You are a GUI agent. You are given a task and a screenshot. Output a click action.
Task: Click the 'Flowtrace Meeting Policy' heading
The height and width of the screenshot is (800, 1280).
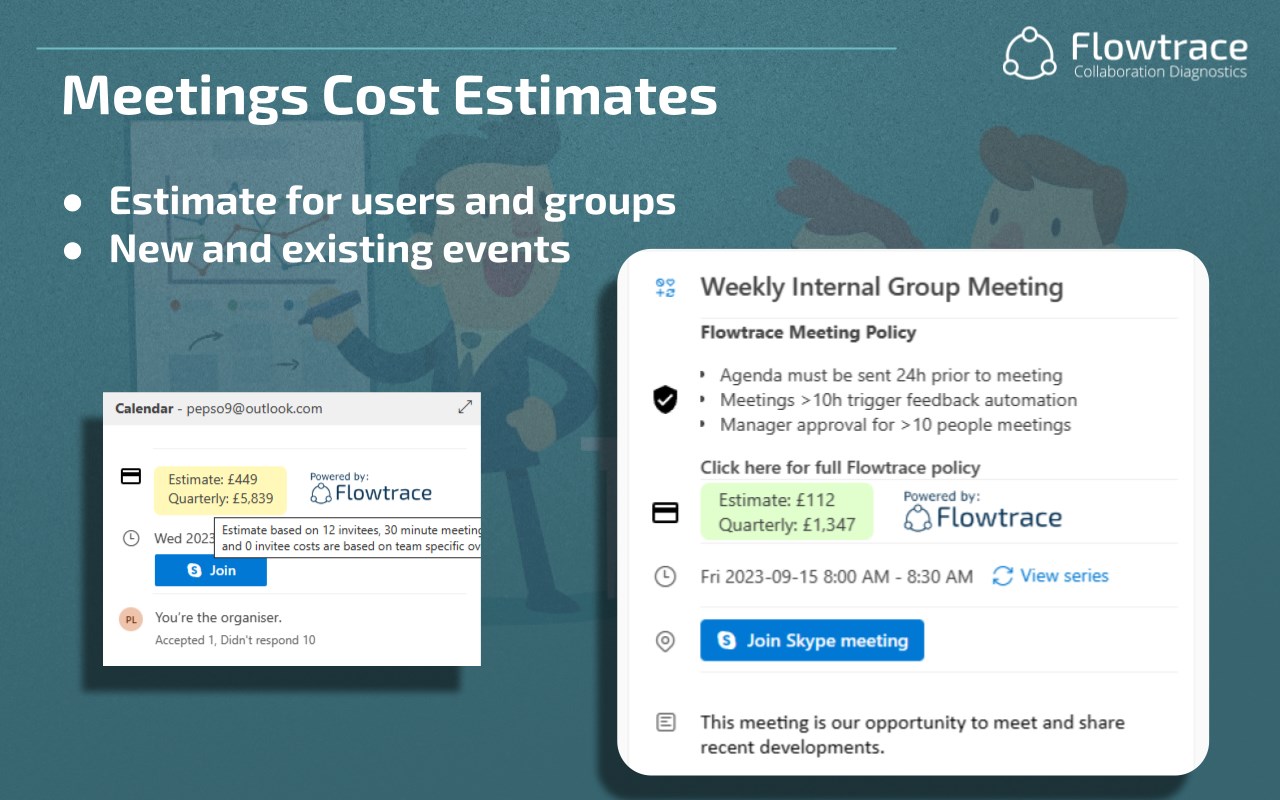click(x=808, y=332)
